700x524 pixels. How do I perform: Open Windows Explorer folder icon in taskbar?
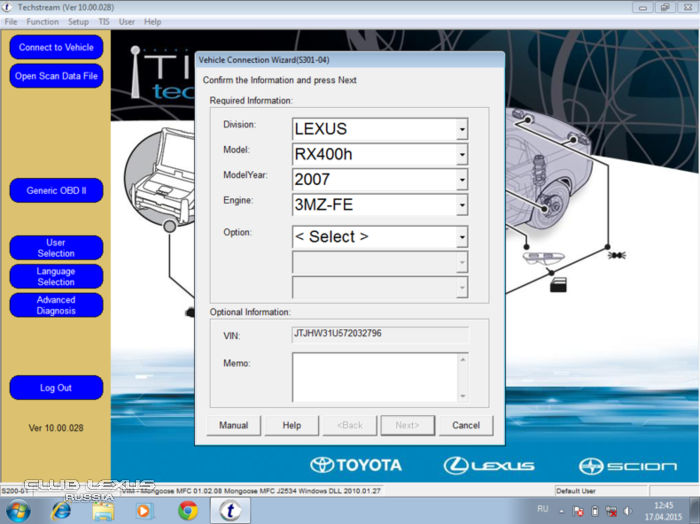(x=103, y=511)
